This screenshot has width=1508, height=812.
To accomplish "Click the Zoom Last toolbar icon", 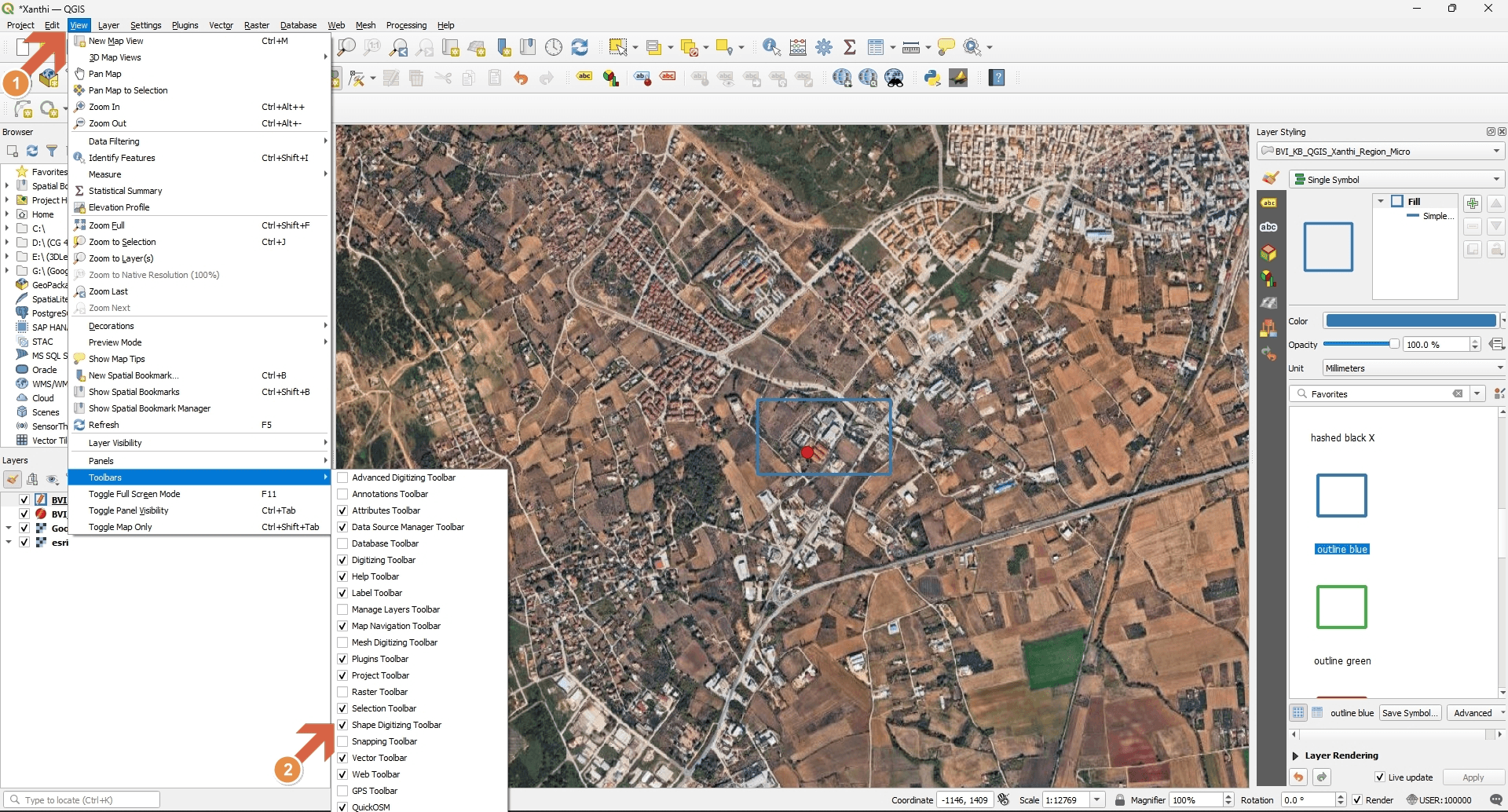I will point(399,47).
